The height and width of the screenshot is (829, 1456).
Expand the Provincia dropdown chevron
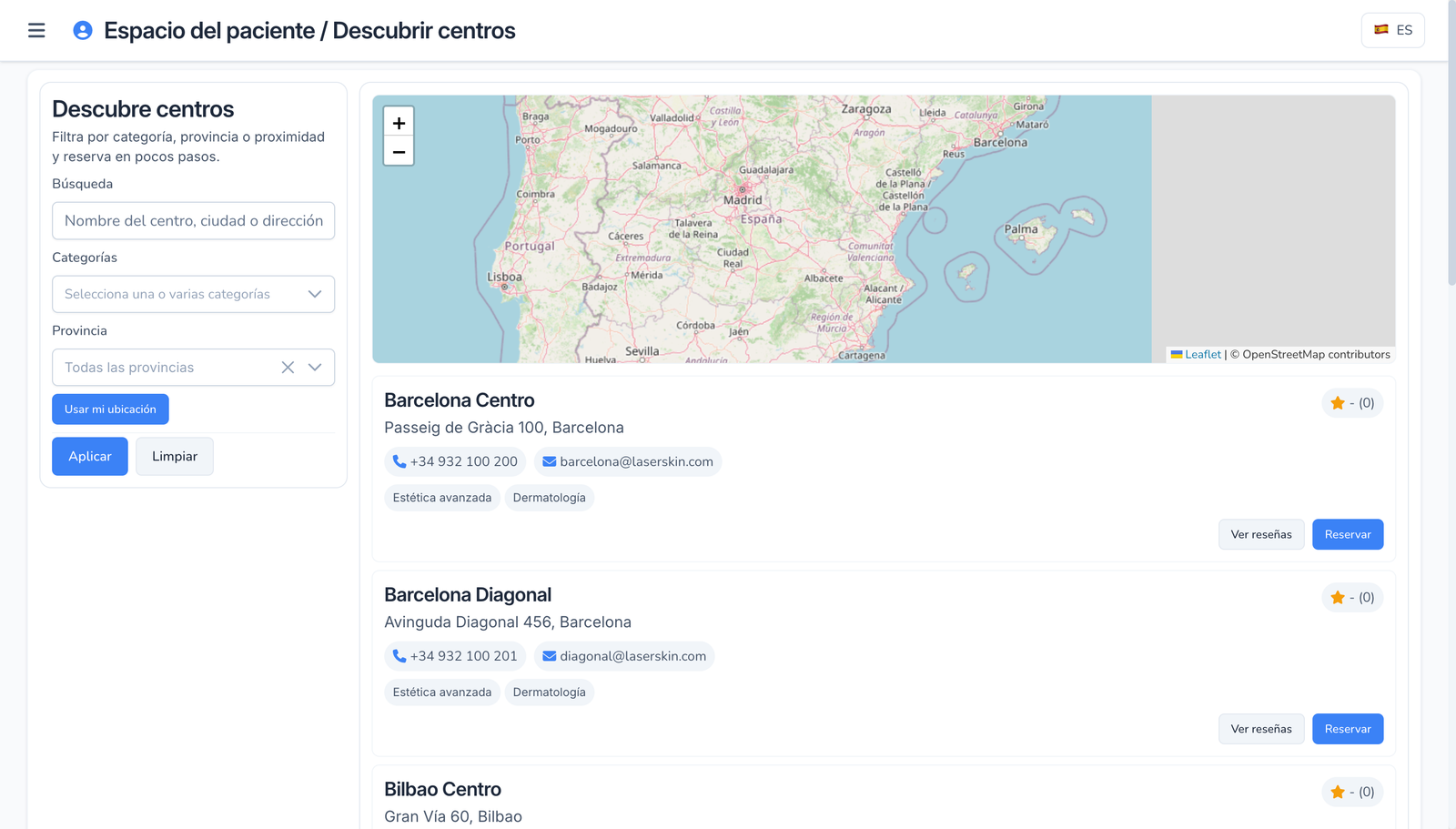point(315,368)
